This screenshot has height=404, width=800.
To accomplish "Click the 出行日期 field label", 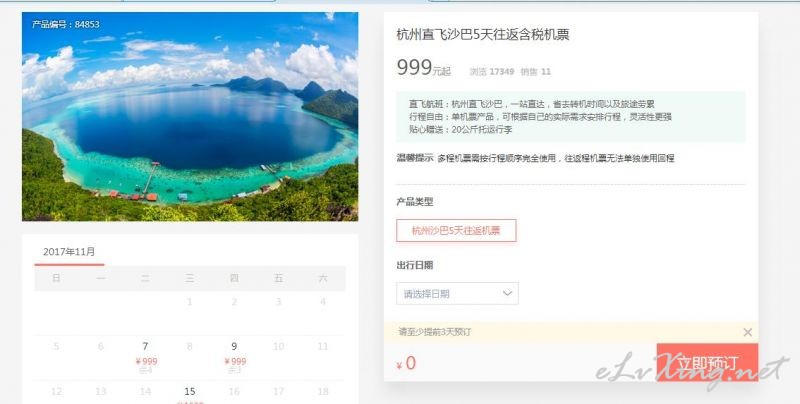I will click(x=414, y=265).
